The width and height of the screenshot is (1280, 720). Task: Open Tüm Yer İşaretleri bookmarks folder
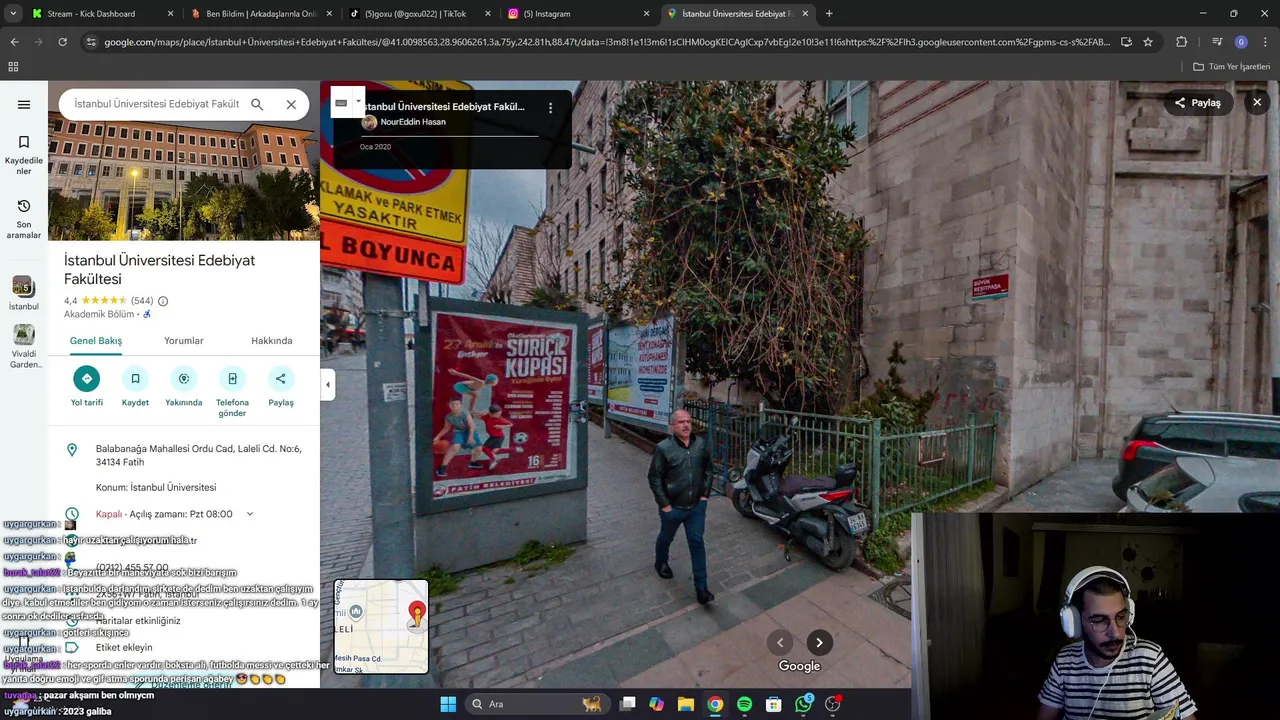coord(1232,67)
